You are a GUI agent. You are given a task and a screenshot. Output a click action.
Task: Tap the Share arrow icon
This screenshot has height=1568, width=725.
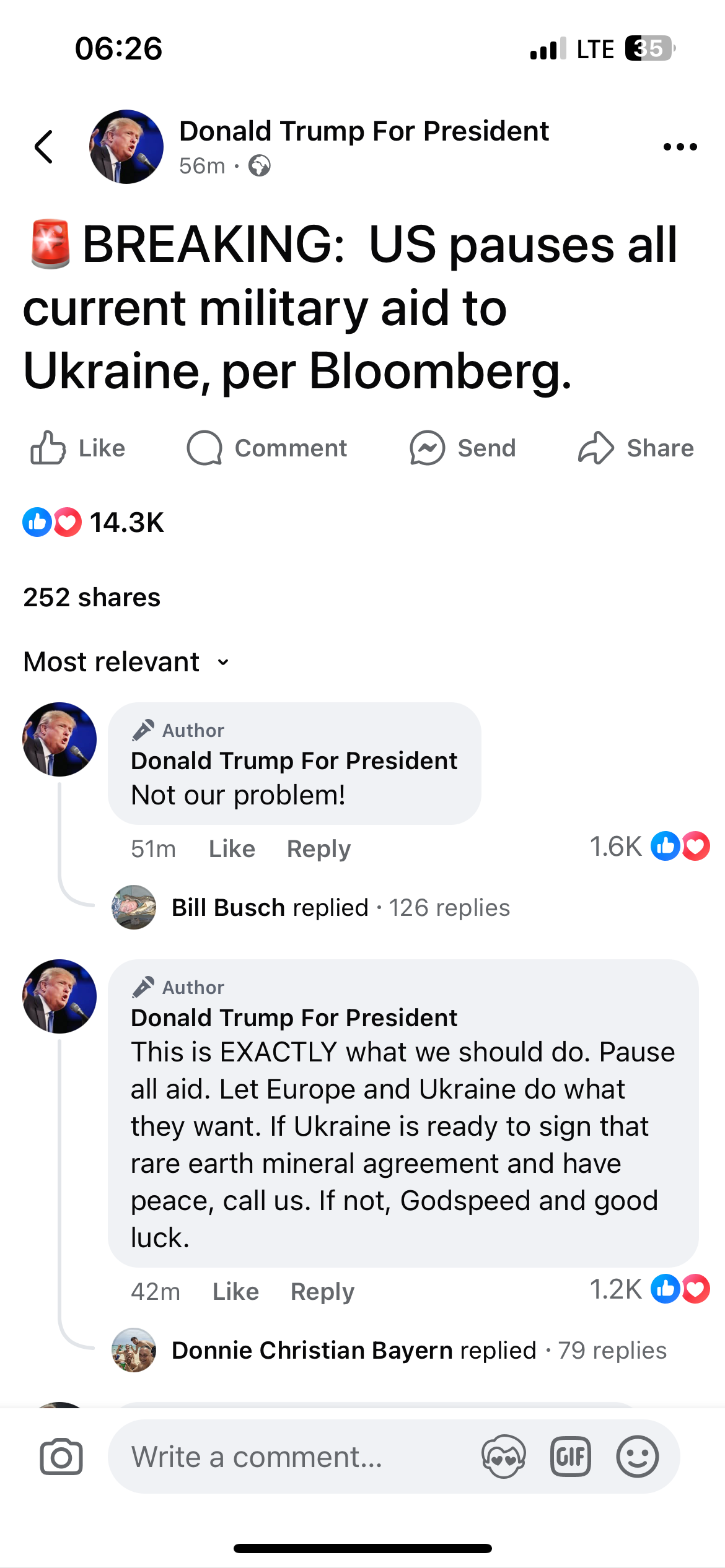(x=595, y=448)
